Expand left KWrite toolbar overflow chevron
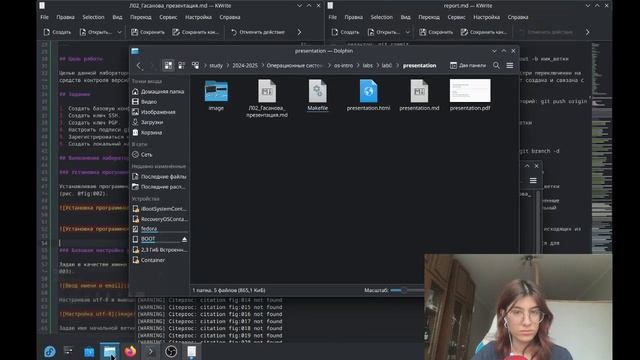 (x=300, y=32)
